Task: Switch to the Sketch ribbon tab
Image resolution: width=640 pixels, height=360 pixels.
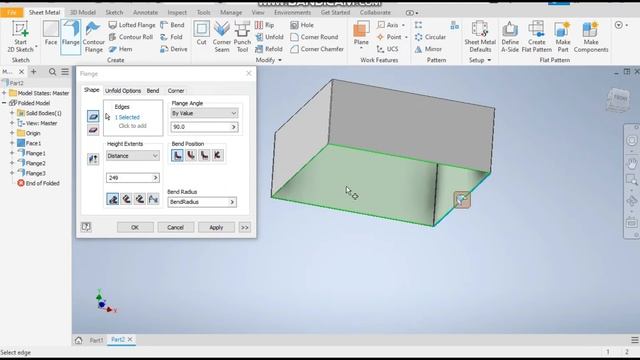Action: 114,13
